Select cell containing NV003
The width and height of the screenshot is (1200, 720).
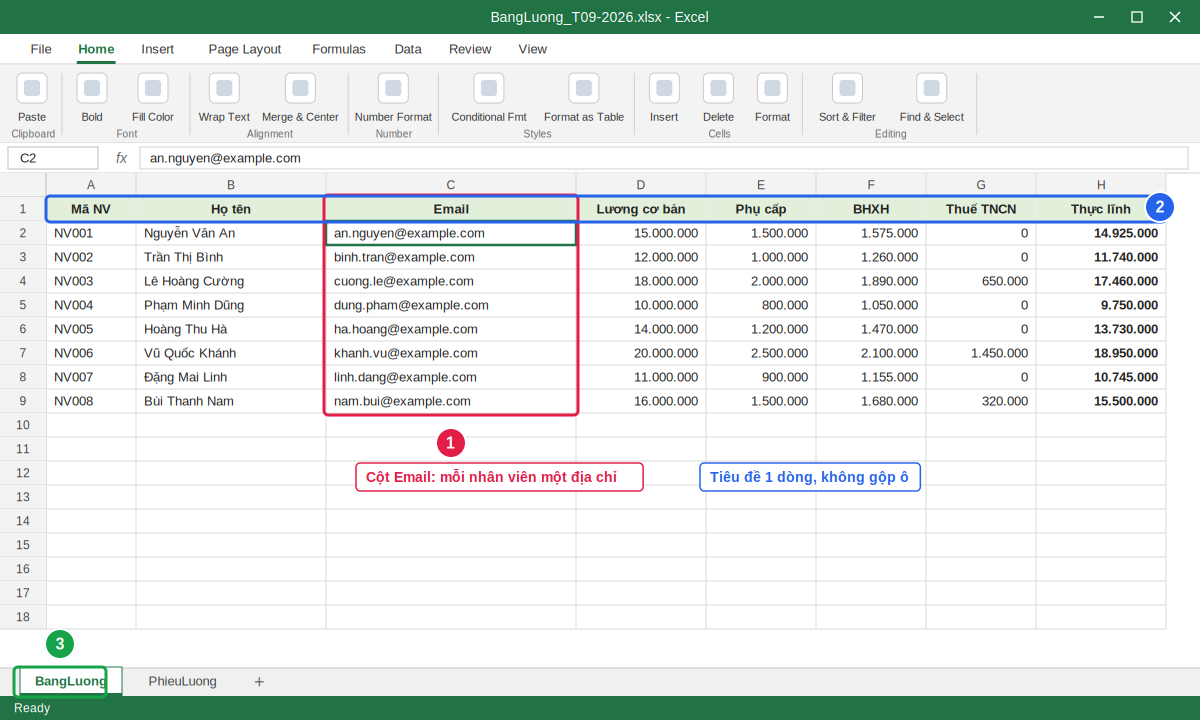[91, 281]
